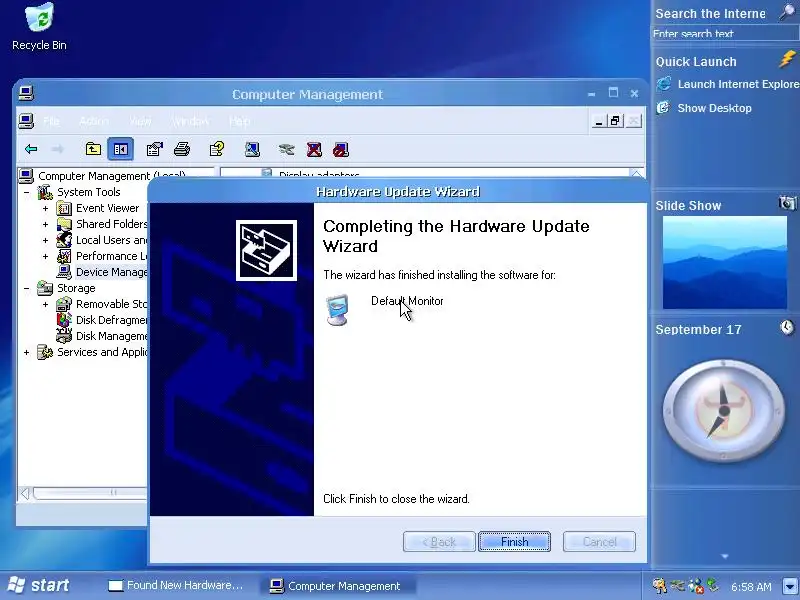
Task: Toggle the Show/Hide Console Tree toolbar button
Action: click(x=120, y=149)
